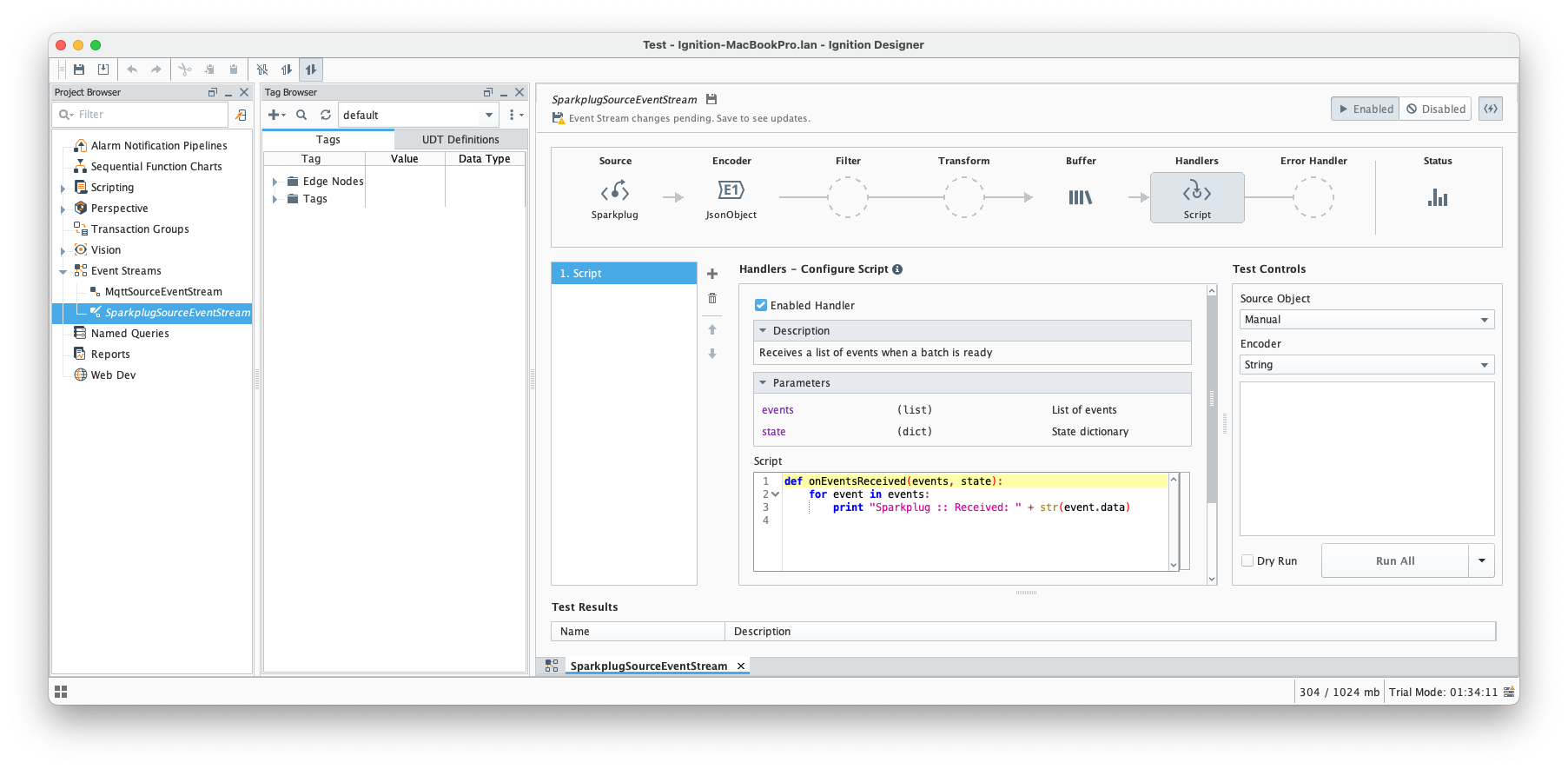Click the code view icon beside Disabled
The image size is (1568, 769).
point(1491,109)
